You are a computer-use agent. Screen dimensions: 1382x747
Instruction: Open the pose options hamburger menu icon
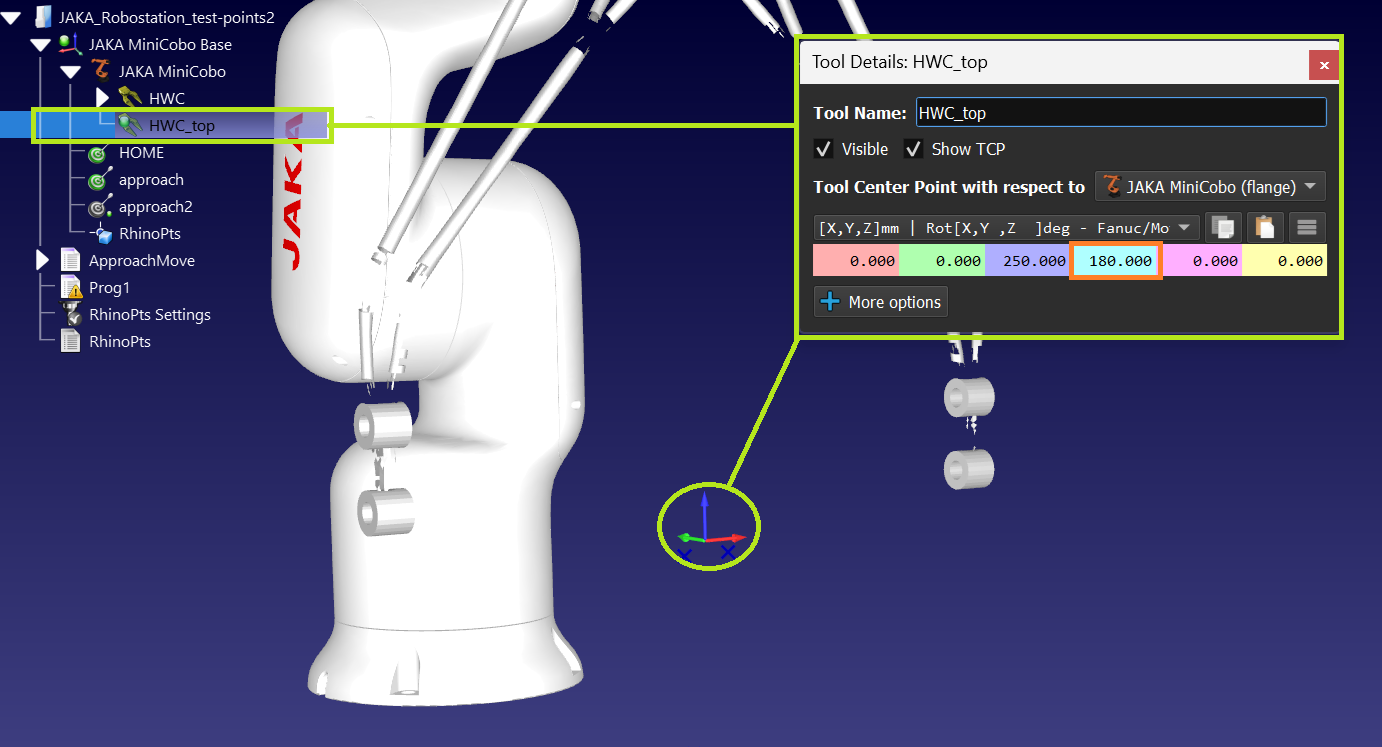tap(1306, 227)
